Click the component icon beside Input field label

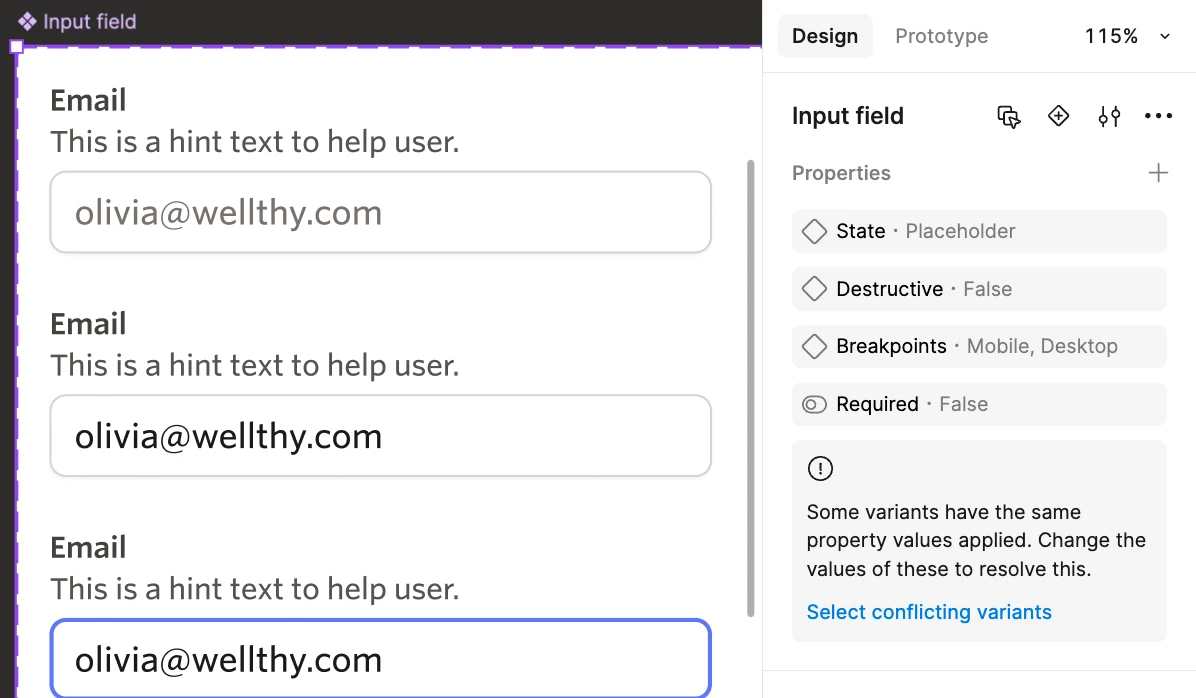tap(27, 21)
